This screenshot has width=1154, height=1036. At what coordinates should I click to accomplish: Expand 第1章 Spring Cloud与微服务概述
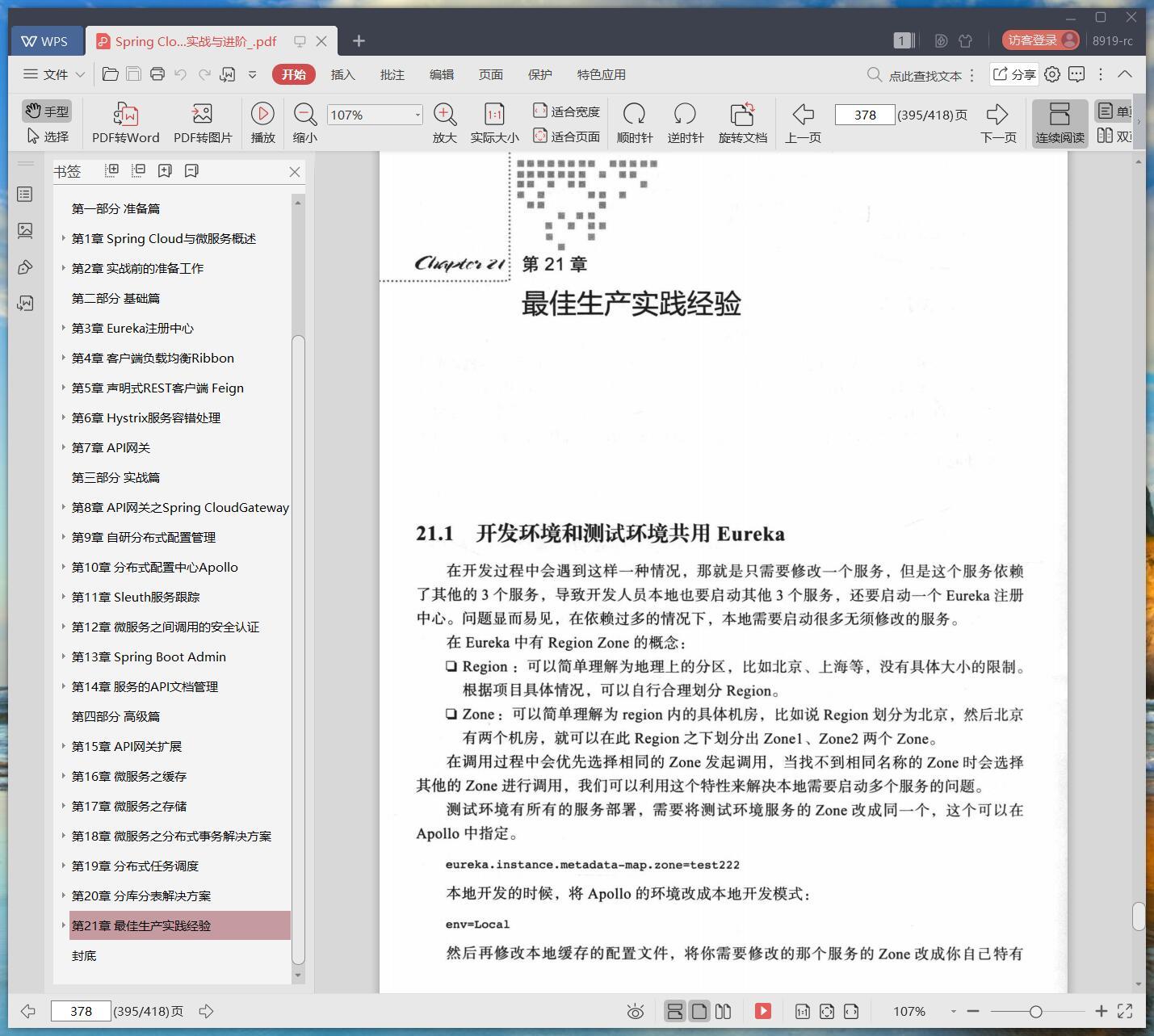[x=64, y=238]
